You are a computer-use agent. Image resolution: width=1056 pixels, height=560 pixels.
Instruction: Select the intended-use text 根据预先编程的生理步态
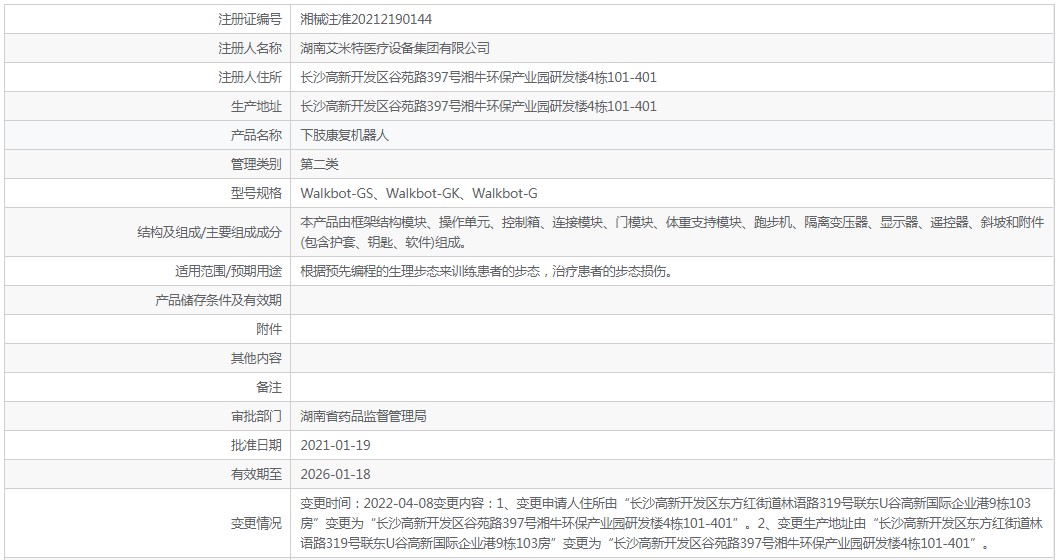(x=486, y=271)
